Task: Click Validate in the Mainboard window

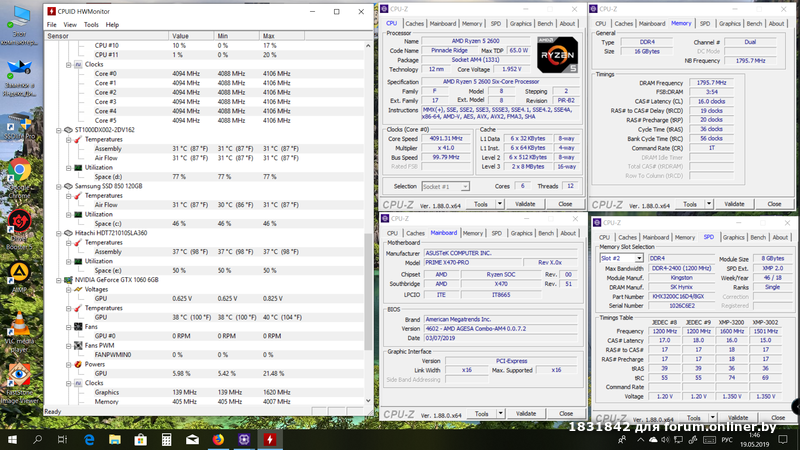Action: [526, 413]
